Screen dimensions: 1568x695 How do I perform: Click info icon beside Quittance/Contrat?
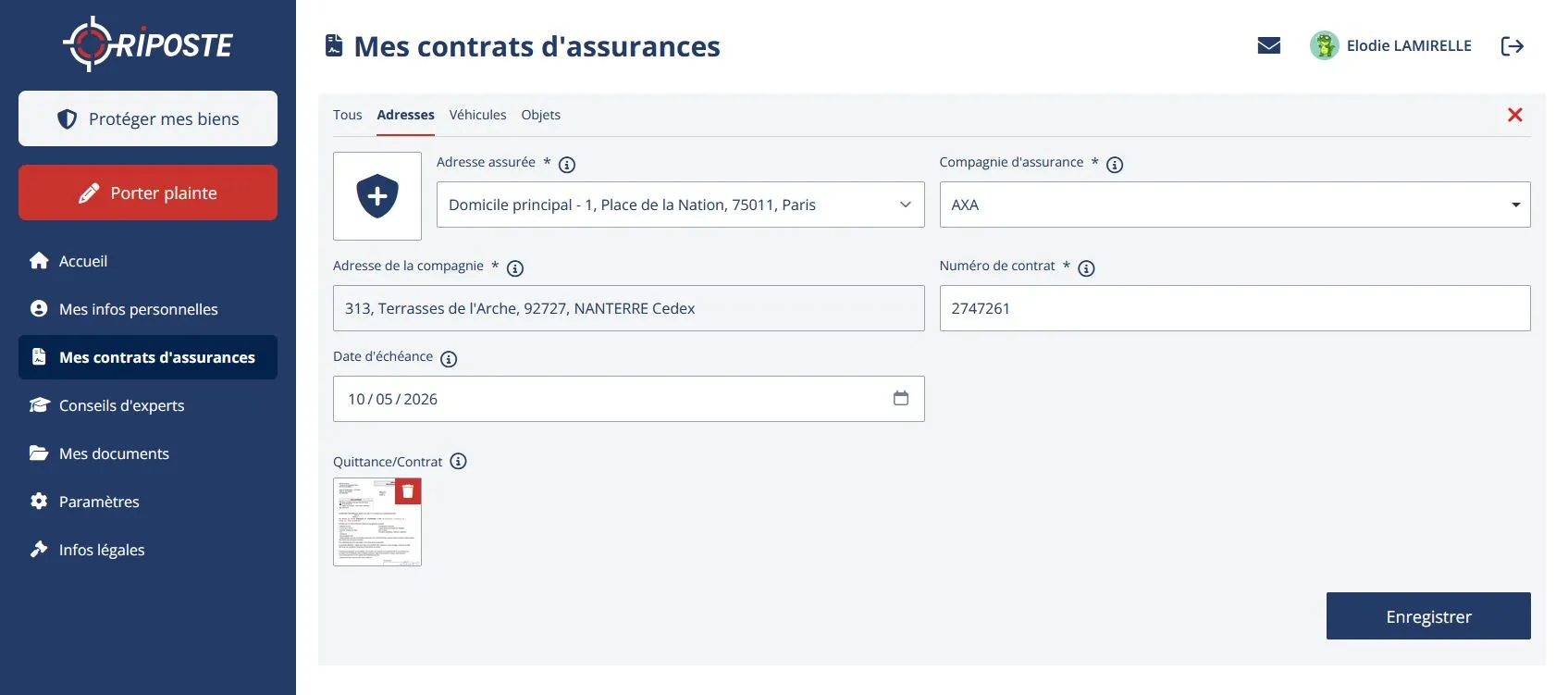pos(458,461)
